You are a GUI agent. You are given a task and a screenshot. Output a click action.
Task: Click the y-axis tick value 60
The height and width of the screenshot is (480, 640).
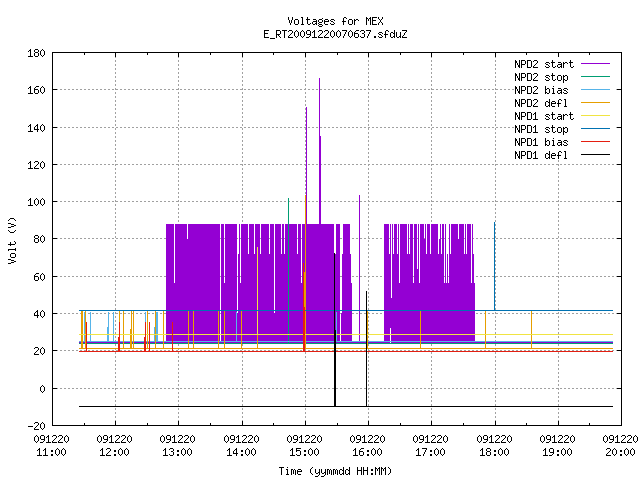click(39, 277)
